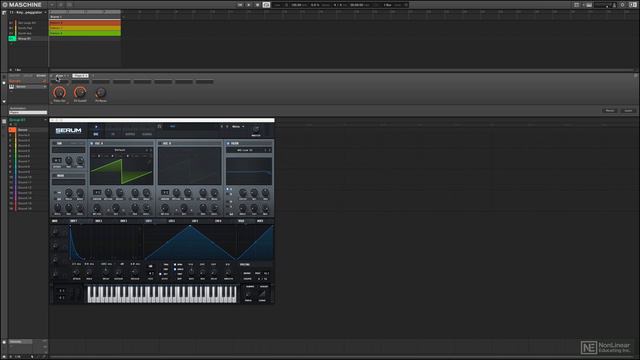Adjust the envelope ATTACK knob
The image size is (640, 360).
[76, 272]
